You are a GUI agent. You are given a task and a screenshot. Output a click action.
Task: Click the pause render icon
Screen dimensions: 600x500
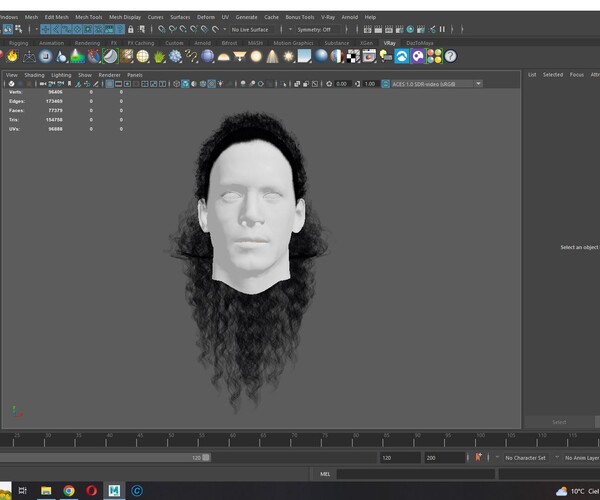point(442,29)
